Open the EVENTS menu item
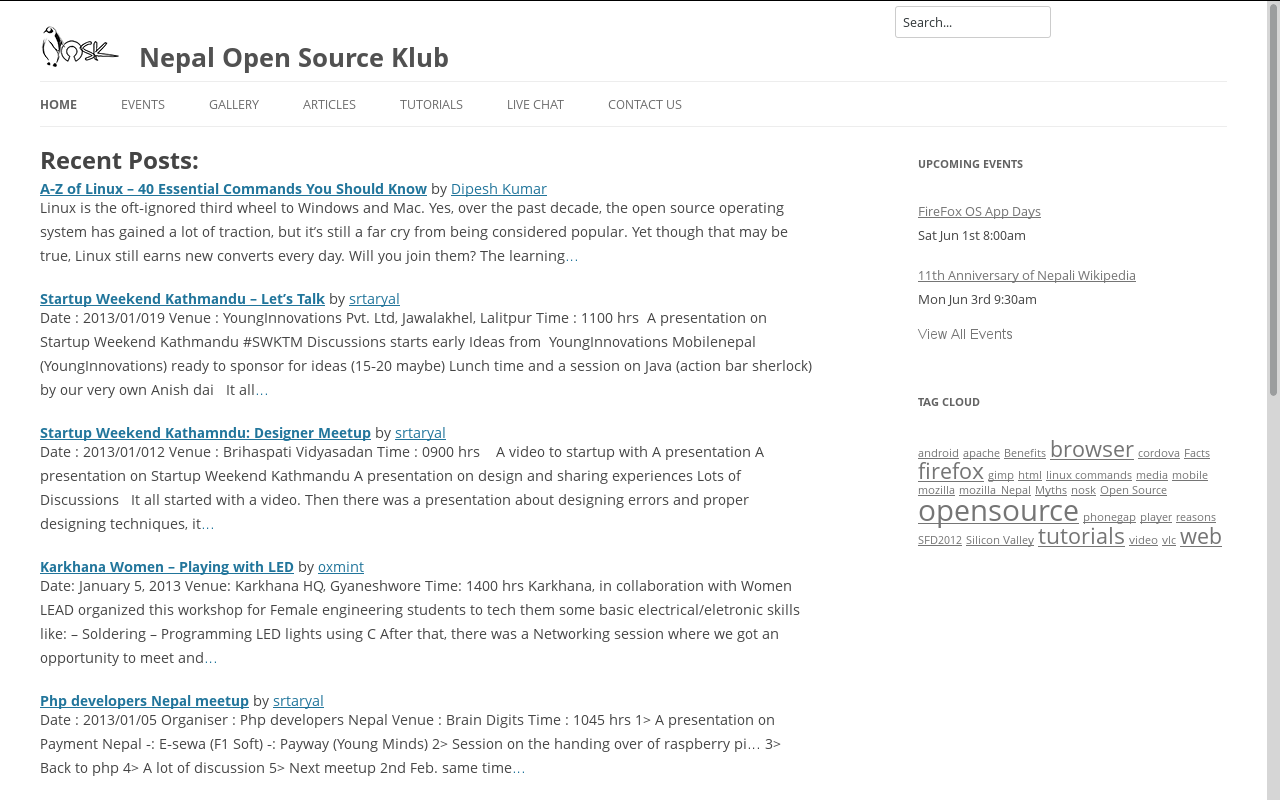The width and height of the screenshot is (1280, 800). coord(143,104)
